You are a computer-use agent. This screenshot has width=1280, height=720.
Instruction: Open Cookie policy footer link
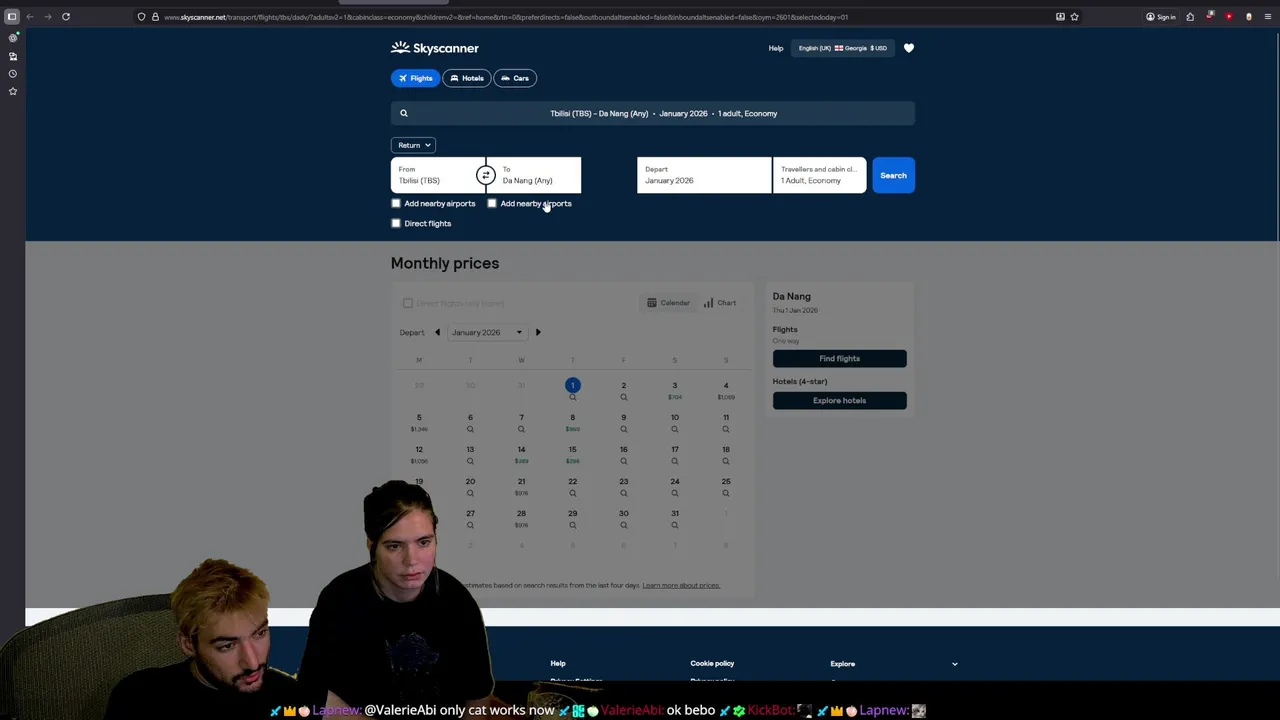coord(712,663)
